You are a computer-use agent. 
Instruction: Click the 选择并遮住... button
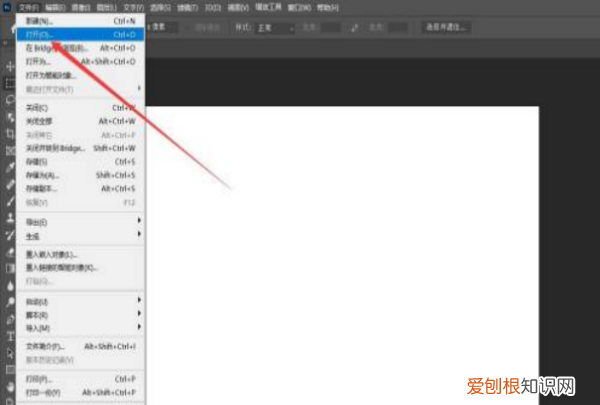pyautogui.click(x=446, y=27)
